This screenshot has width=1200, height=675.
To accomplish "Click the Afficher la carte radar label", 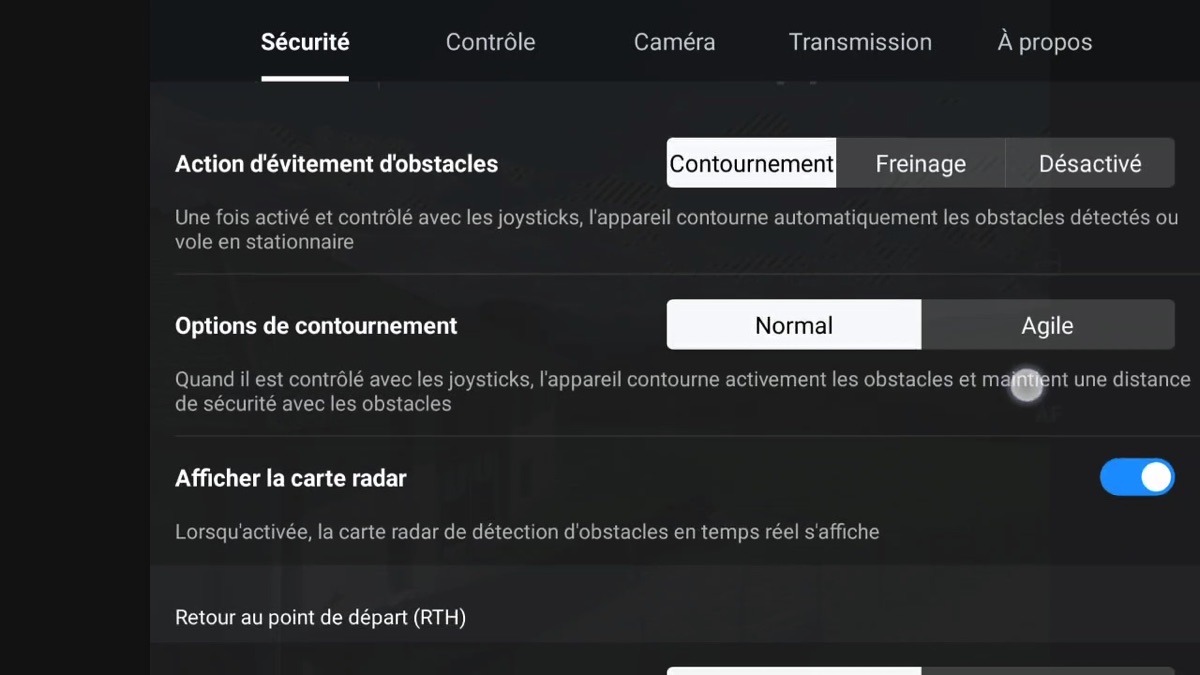I will tap(291, 478).
